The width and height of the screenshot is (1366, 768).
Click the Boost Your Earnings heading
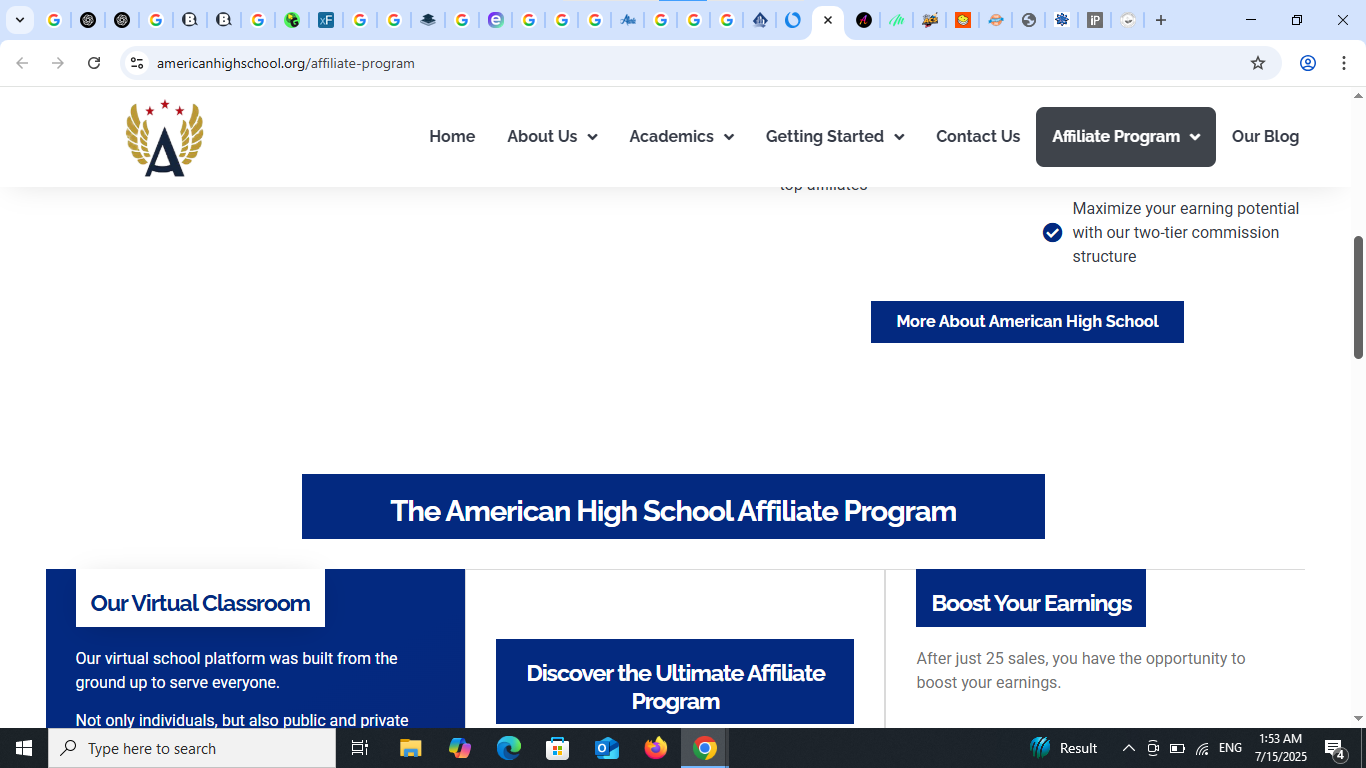[x=1031, y=603]
